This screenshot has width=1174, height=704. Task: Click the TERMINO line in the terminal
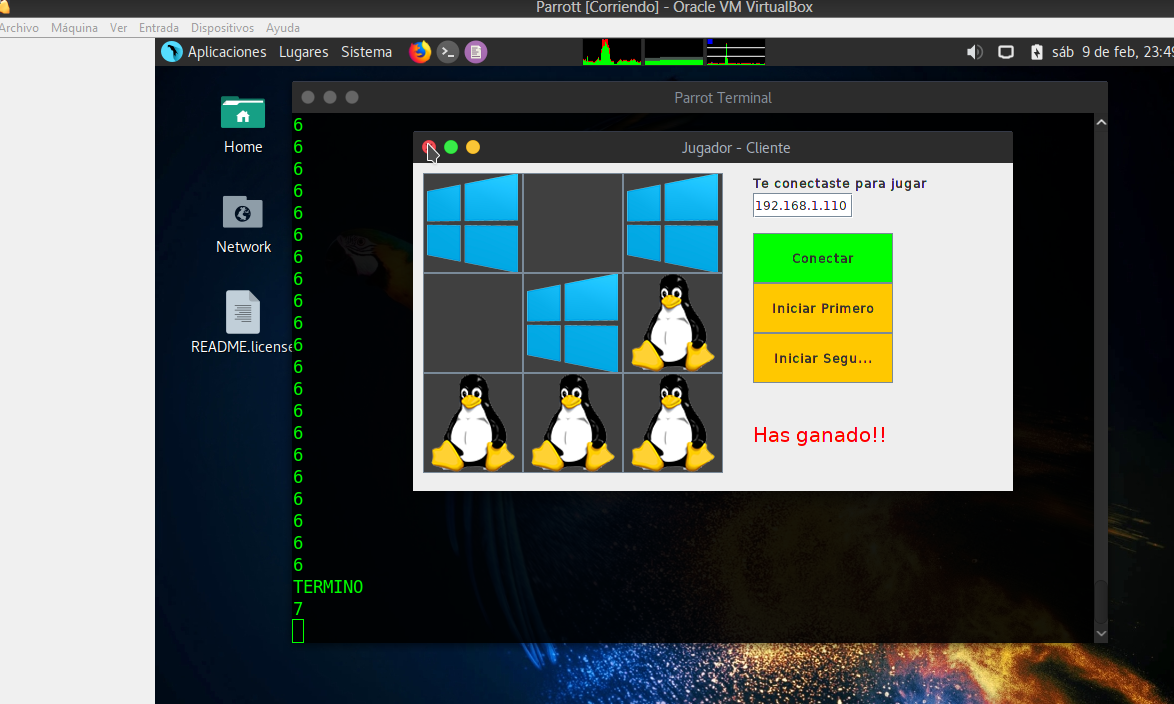(x=328, y=586)
